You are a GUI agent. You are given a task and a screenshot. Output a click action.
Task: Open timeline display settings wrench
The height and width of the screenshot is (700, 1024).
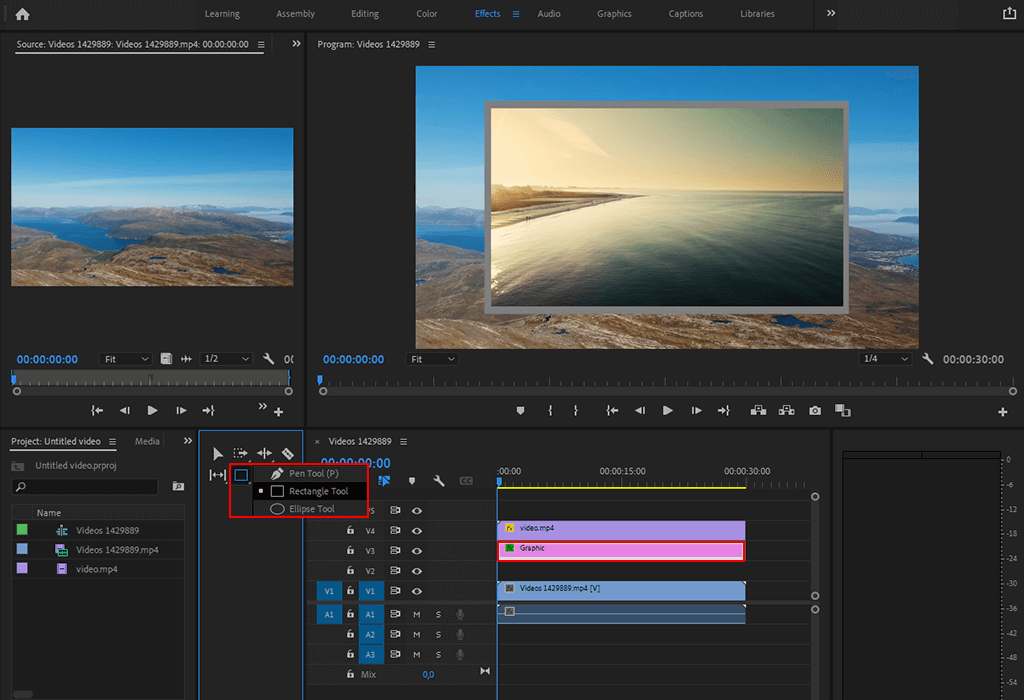coord(439,481)
